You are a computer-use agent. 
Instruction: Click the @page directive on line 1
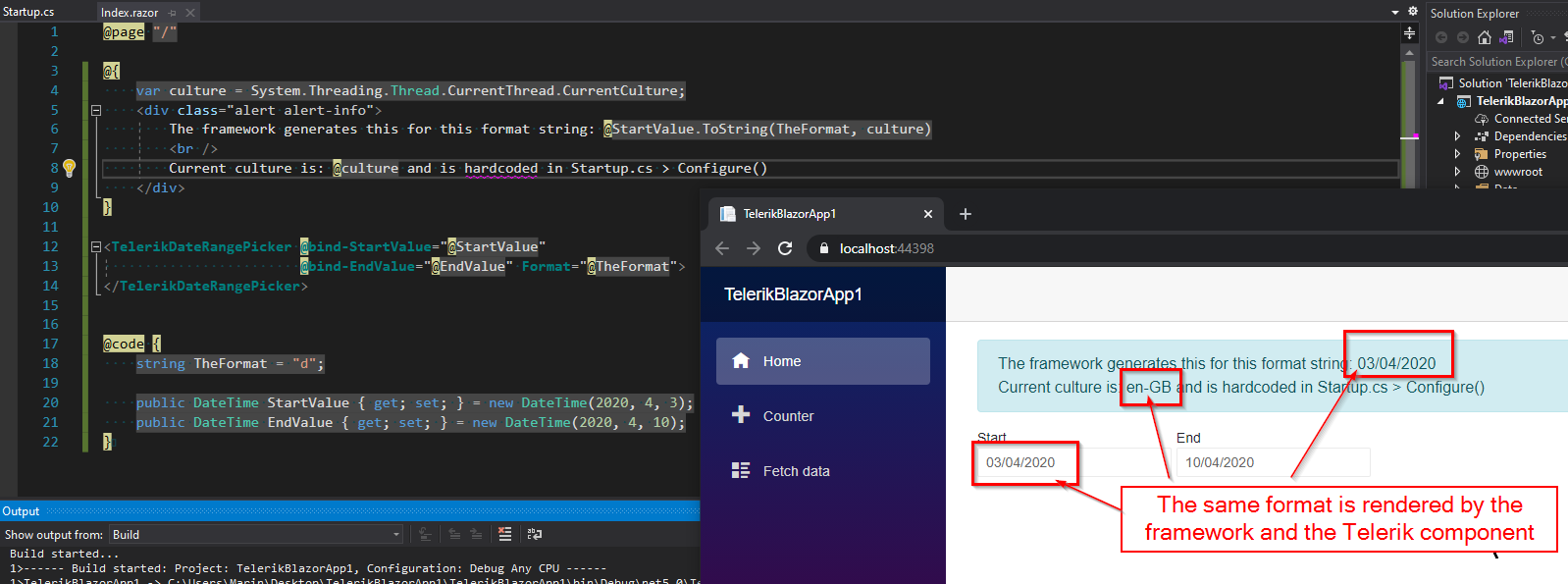point(124,31)
